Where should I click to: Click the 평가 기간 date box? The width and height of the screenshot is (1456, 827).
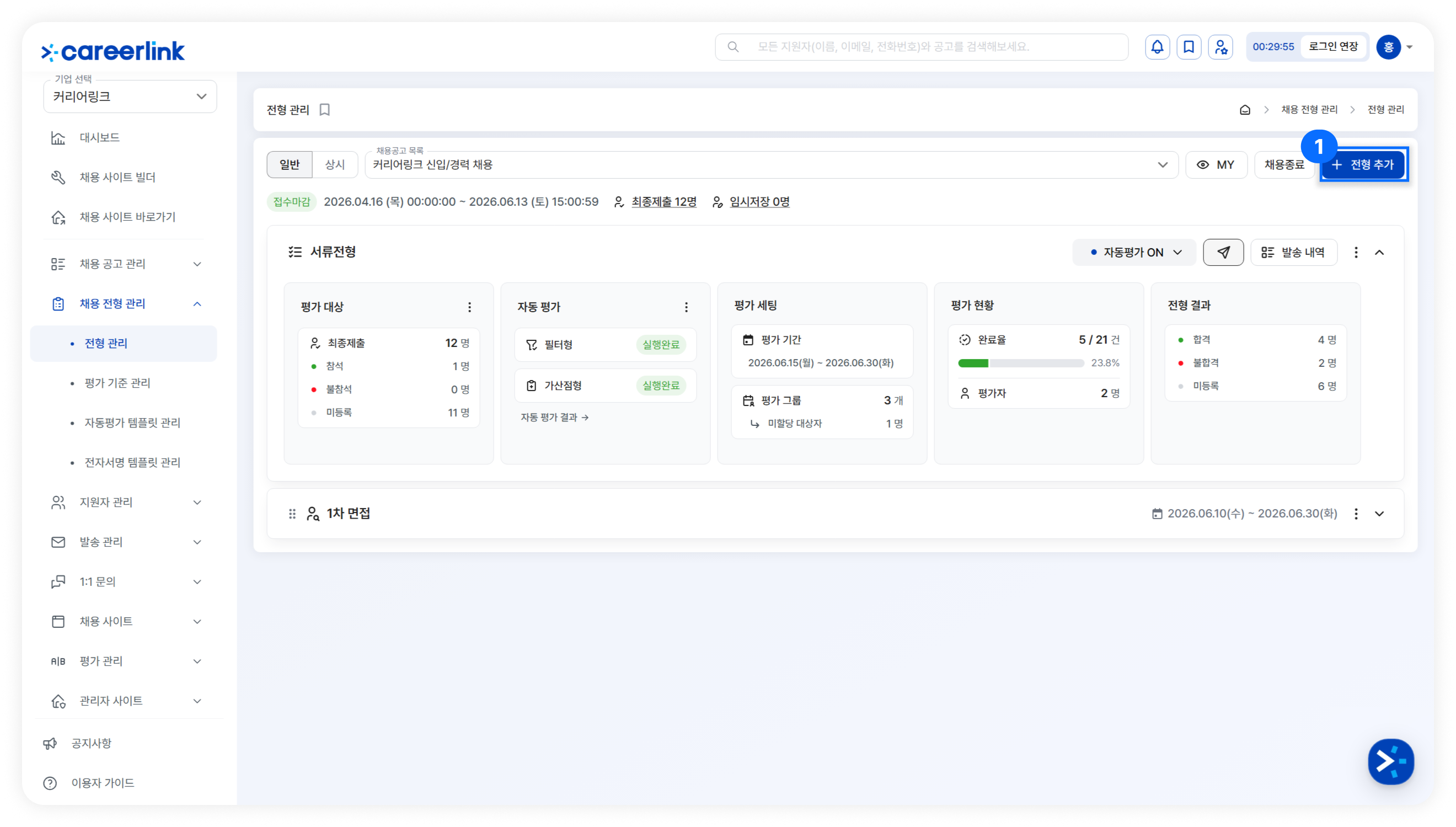click(x=822, y=351)
